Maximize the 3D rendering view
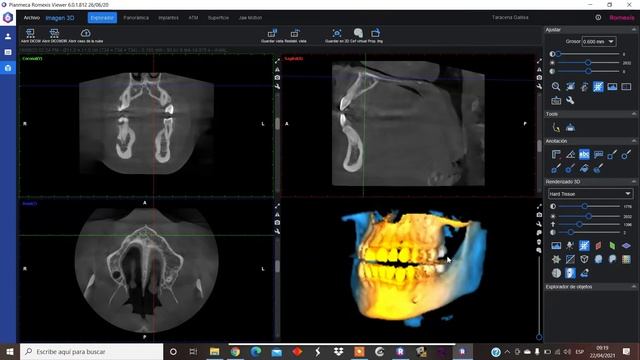The image size is (640, 360). point(539,206)
